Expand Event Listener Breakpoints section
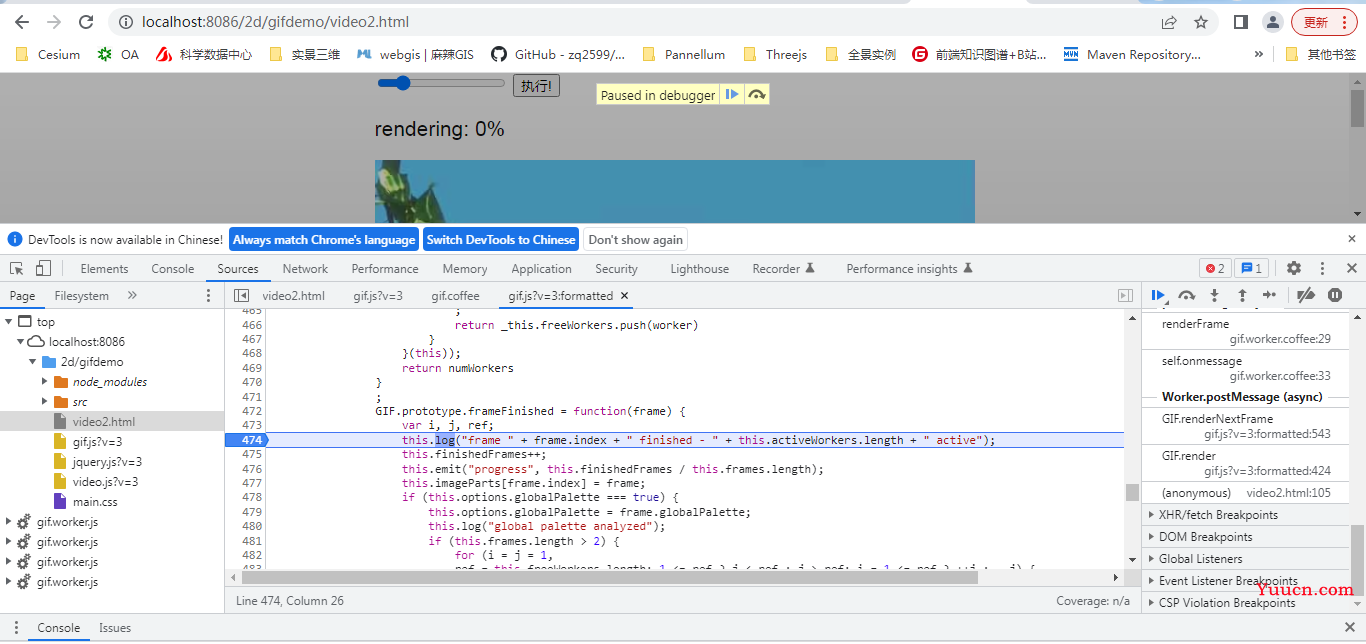This screenshot has height=644, width=1366. point(1246,581)
